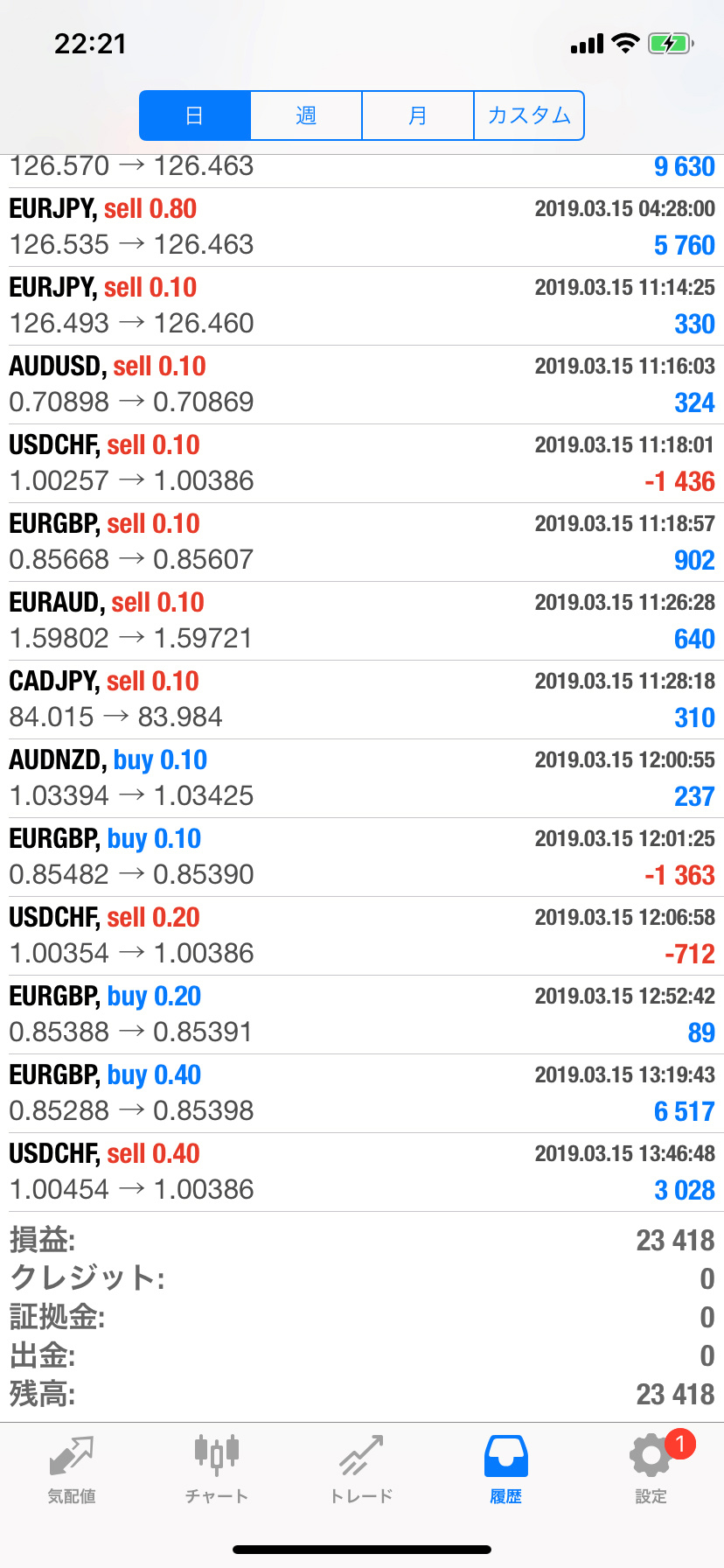Open the USDCHF sell 0.40 trade
724x1568 pixels.
pyautogui.click(x=362, y=1172)
